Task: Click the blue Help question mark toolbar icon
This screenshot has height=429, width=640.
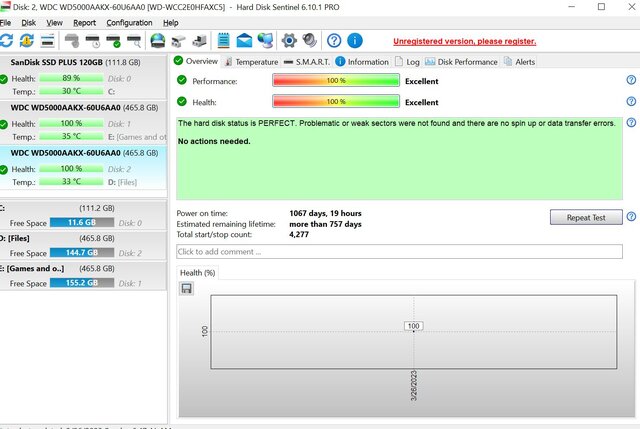Action: 334,41
